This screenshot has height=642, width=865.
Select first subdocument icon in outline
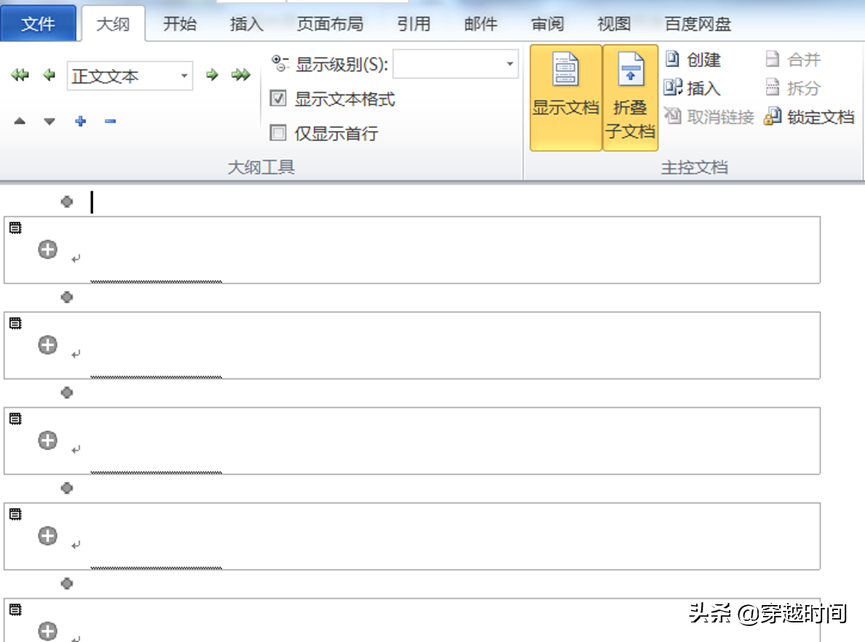click(15, 228)
